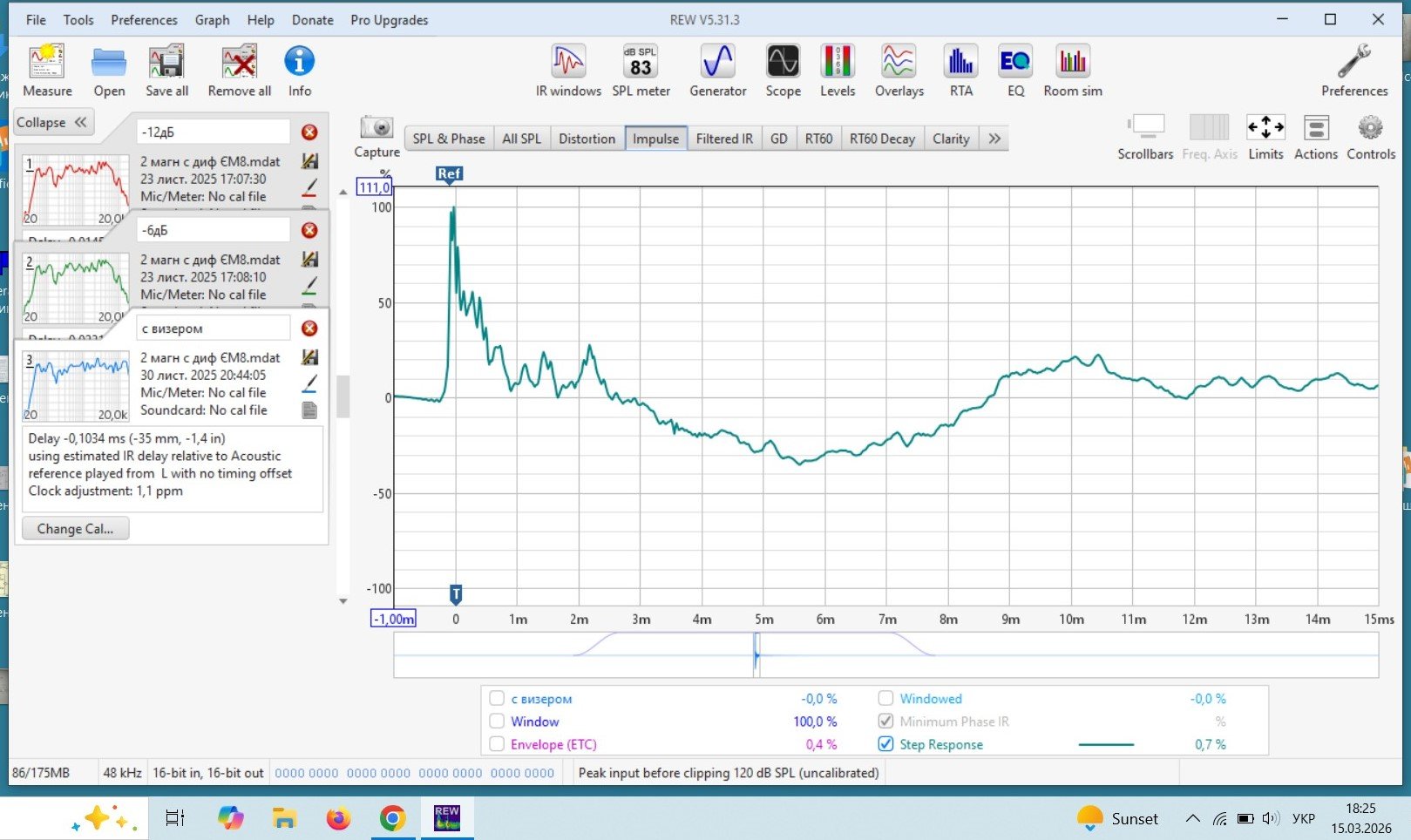Collapse the measurements panel
1411x840 pixels.
pyautogui.click(x=52, y=123)
